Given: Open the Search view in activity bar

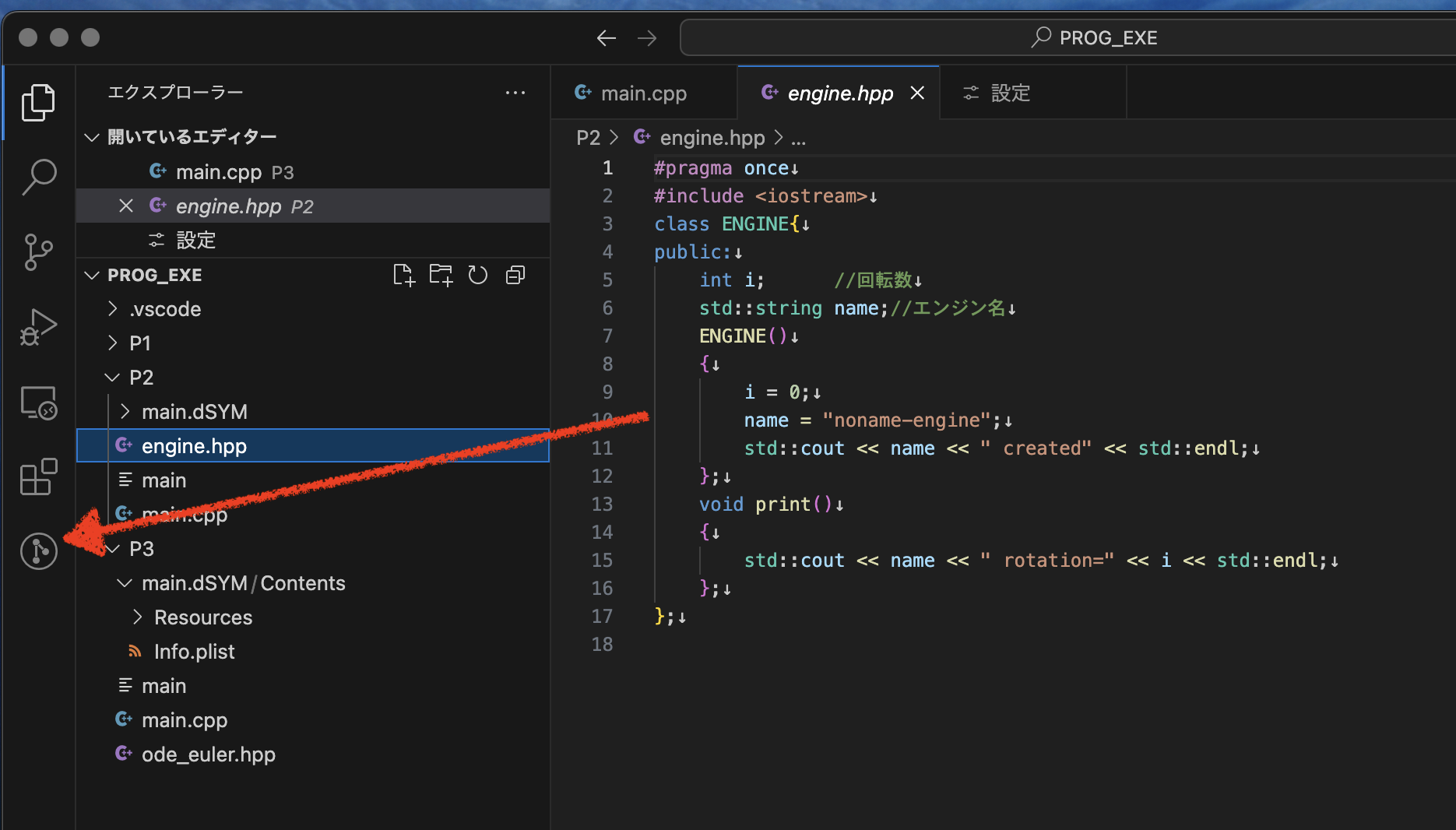Looking at the screenshot, I should tap(38, 177).
